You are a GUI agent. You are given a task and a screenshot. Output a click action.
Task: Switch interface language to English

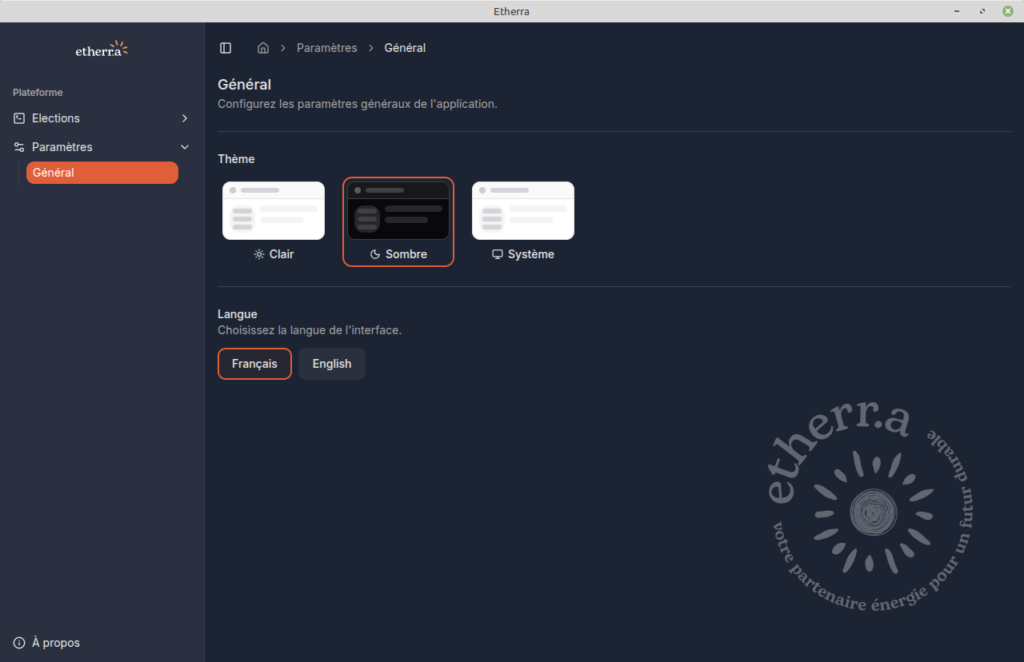click(x=332, y=364)
